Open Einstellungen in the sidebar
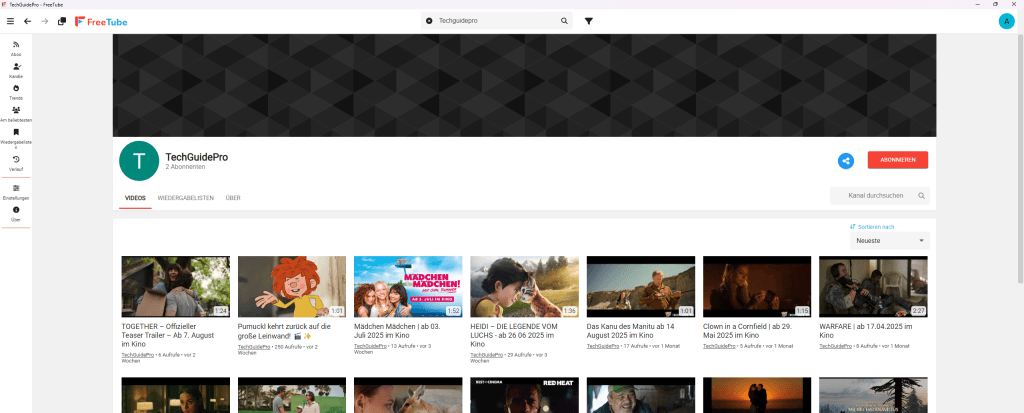Viewport: 1024px width, 413px height. pyautogui.click(x=16, y=191)
